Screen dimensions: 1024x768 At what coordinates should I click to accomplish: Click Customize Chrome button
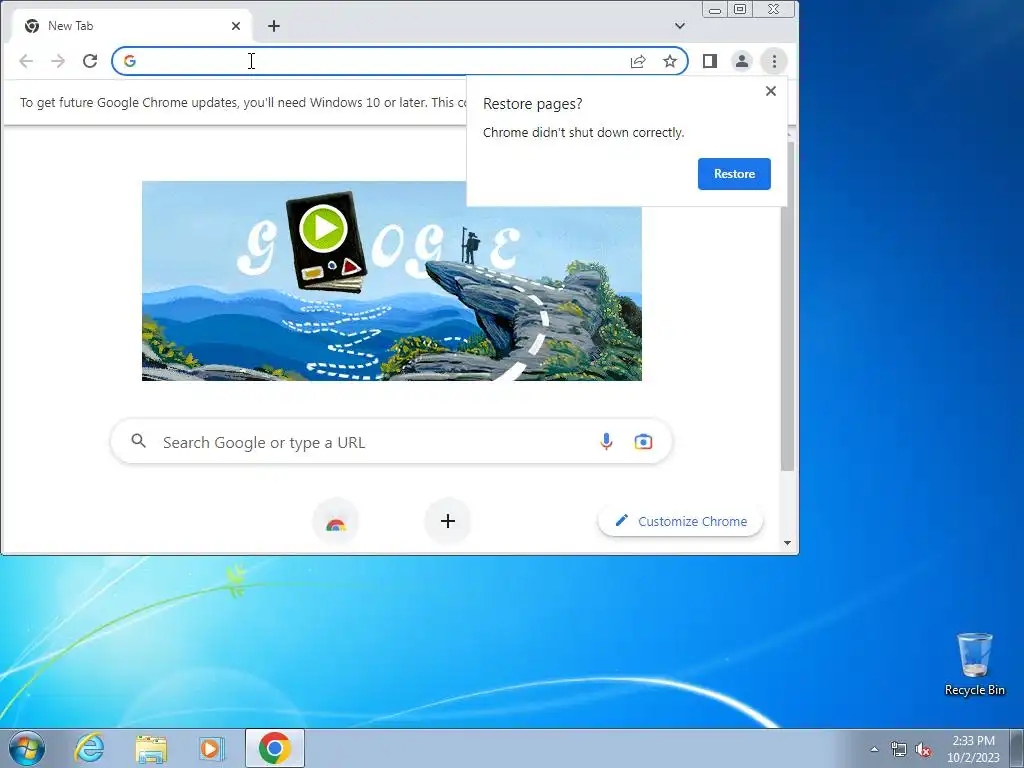click(680, 521)
